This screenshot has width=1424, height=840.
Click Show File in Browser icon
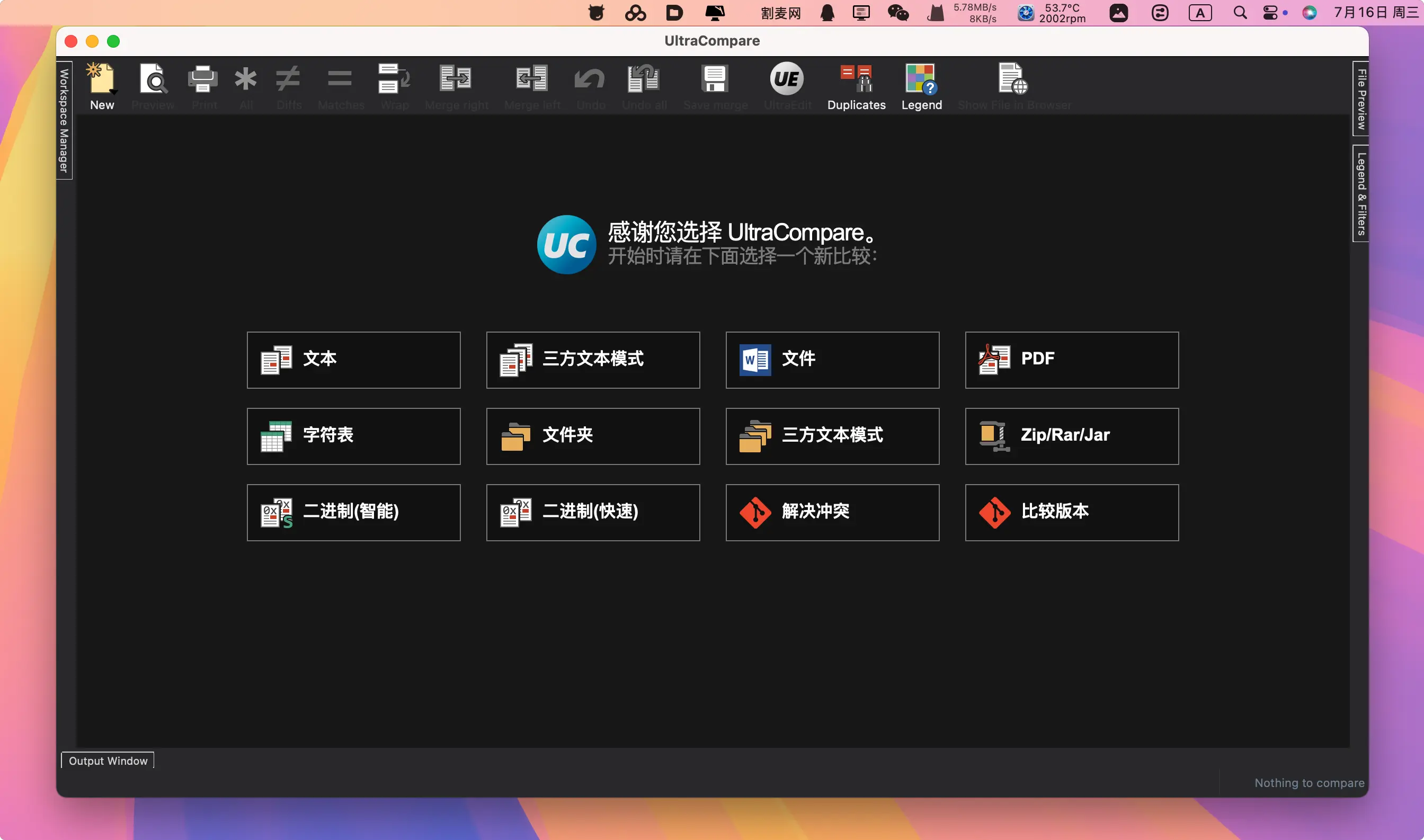[1013, 79]
